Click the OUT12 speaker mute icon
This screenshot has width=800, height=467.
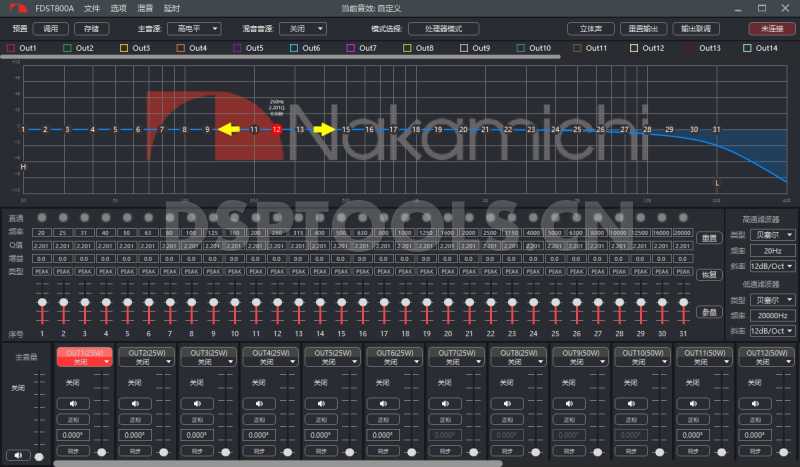(756, 403)
